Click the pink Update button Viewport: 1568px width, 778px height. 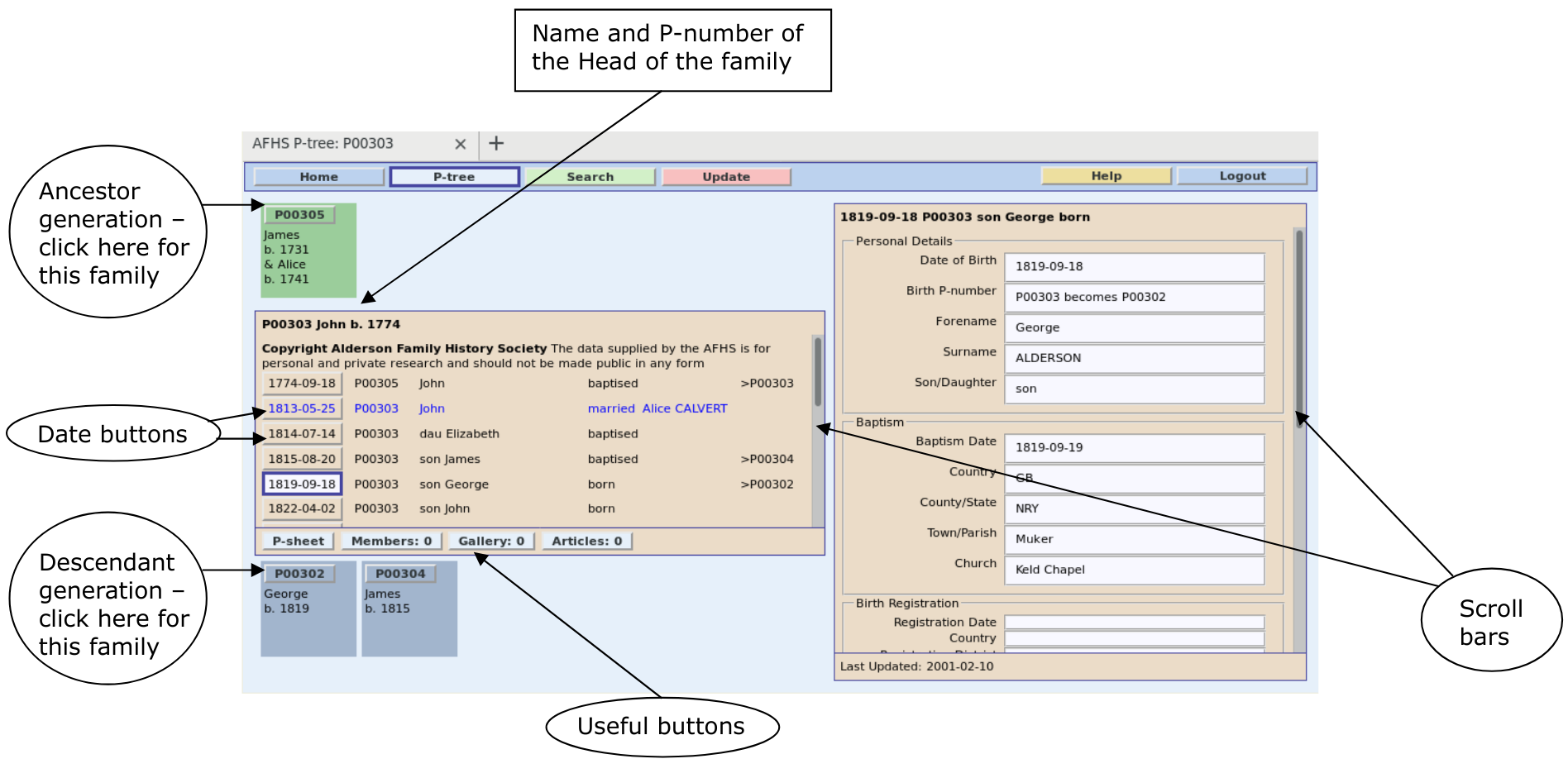point(726,177)
